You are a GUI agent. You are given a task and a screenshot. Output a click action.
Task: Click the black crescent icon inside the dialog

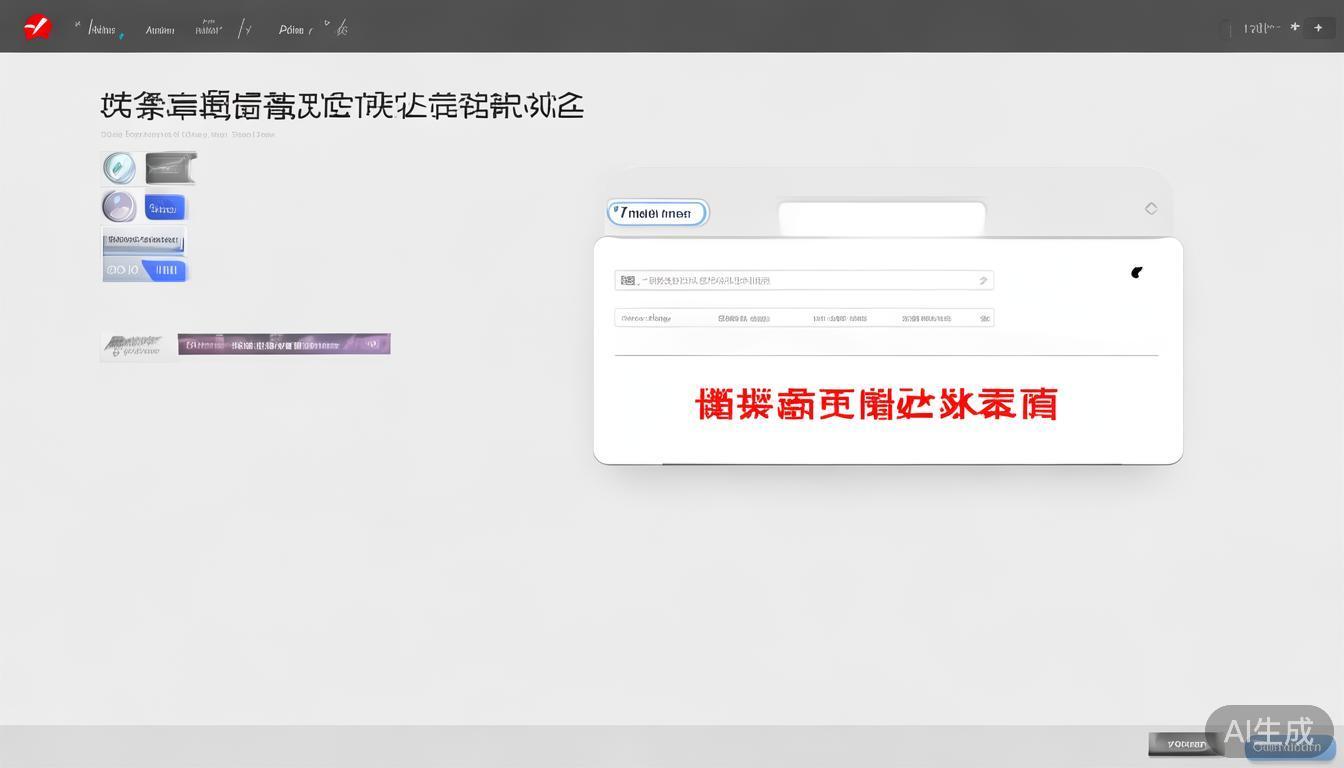coord(1137,272)
